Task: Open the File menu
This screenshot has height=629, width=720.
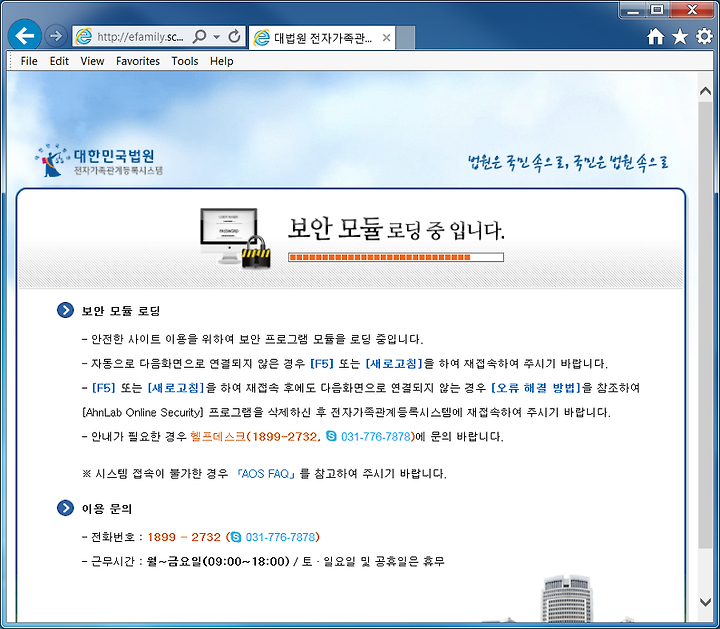Action: coord(29,61)
